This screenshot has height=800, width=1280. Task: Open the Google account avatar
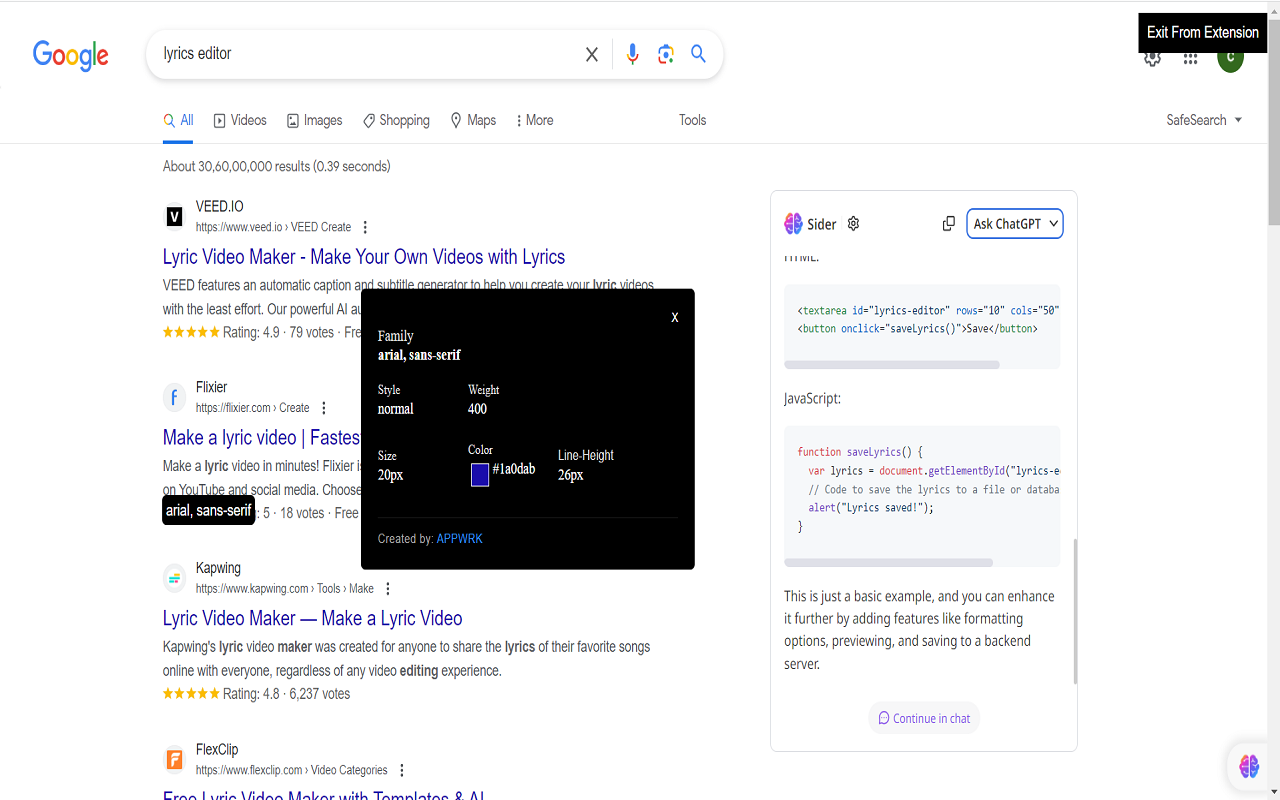tap(1230, 60)
